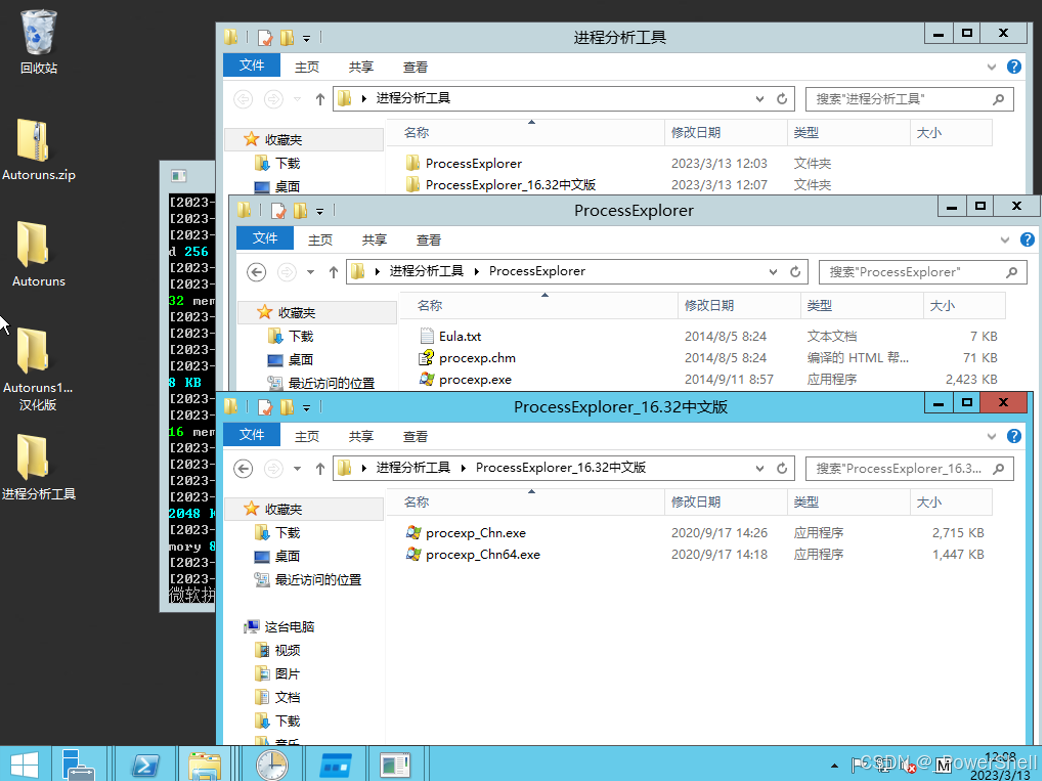The width and height of the screenshot is (1042, 781).
Task: Open Server Manager from the taskbar
Action: (x=79, y=764)
